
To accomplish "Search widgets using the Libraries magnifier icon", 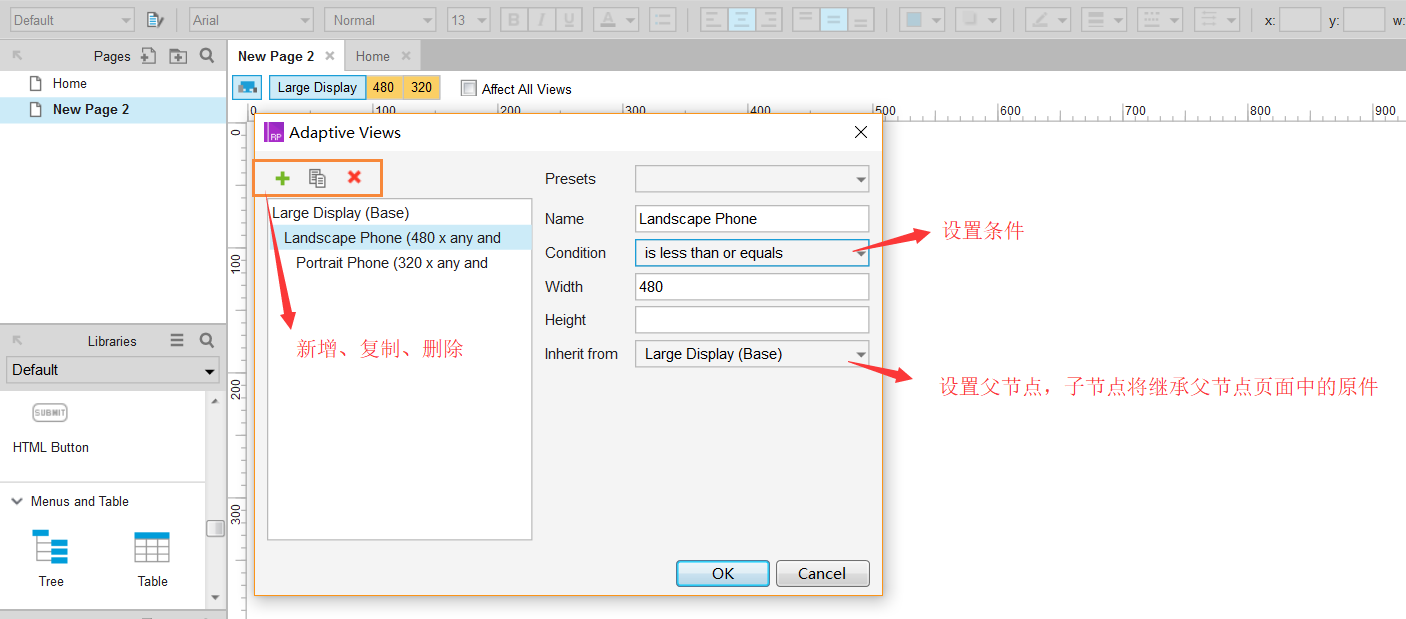I will [x=207, y=340].
